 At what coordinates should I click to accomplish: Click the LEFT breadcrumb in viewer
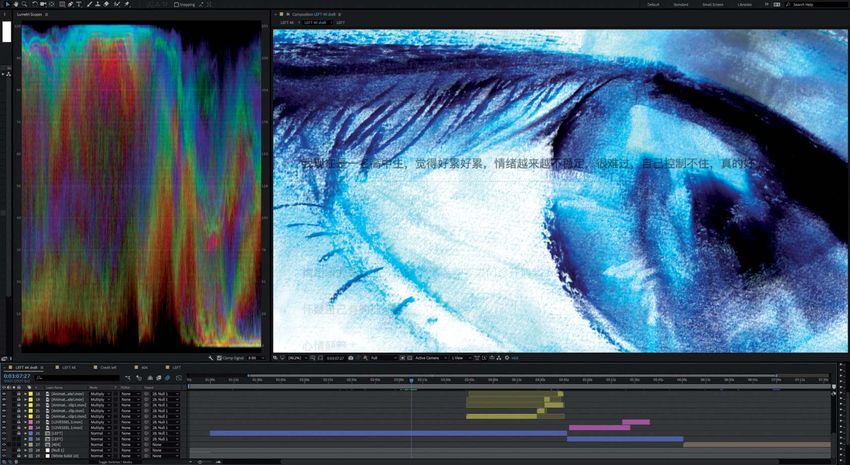pos(340,23)
